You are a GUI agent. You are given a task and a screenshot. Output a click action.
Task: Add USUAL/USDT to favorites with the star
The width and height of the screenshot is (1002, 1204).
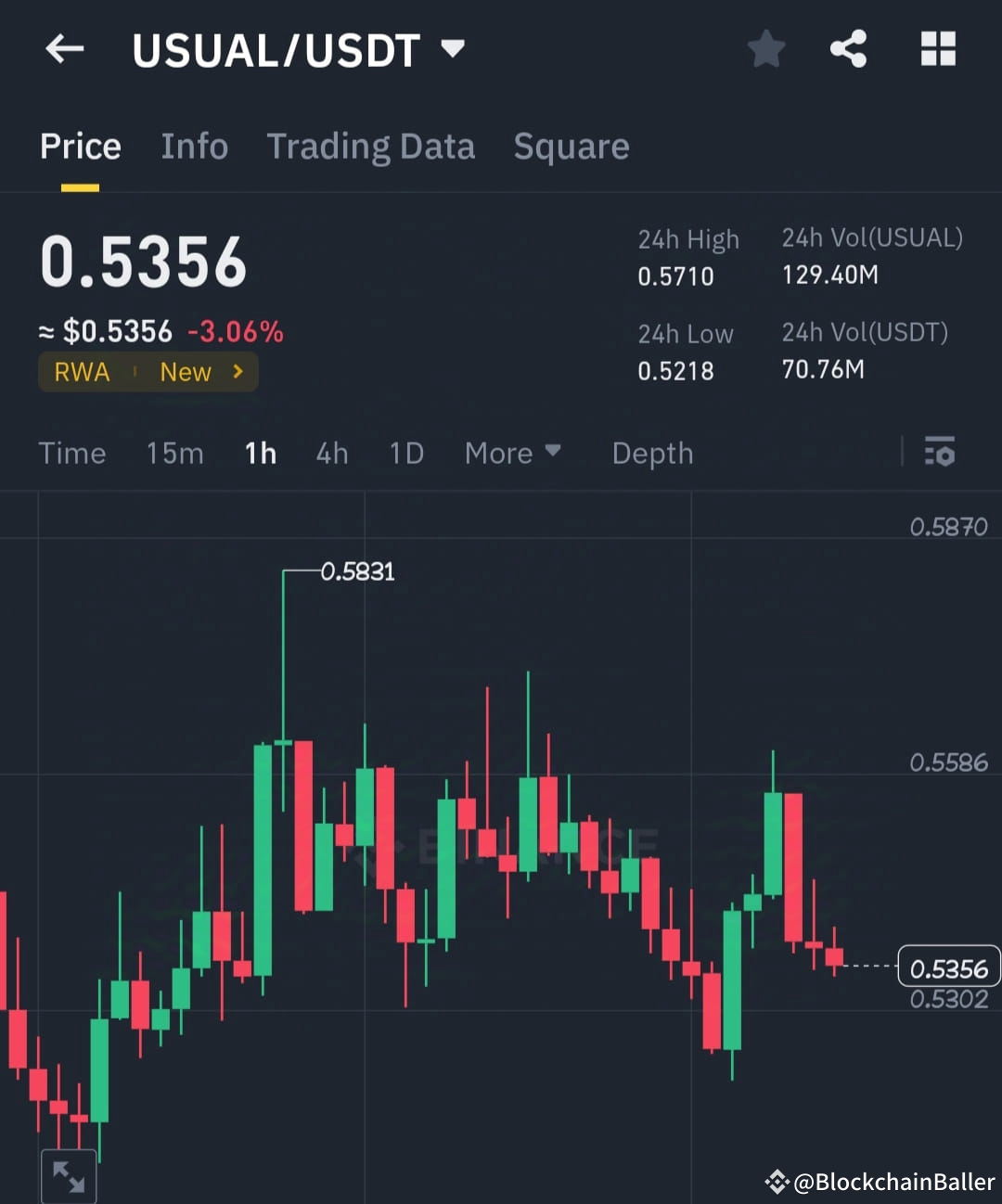[766, 50]
